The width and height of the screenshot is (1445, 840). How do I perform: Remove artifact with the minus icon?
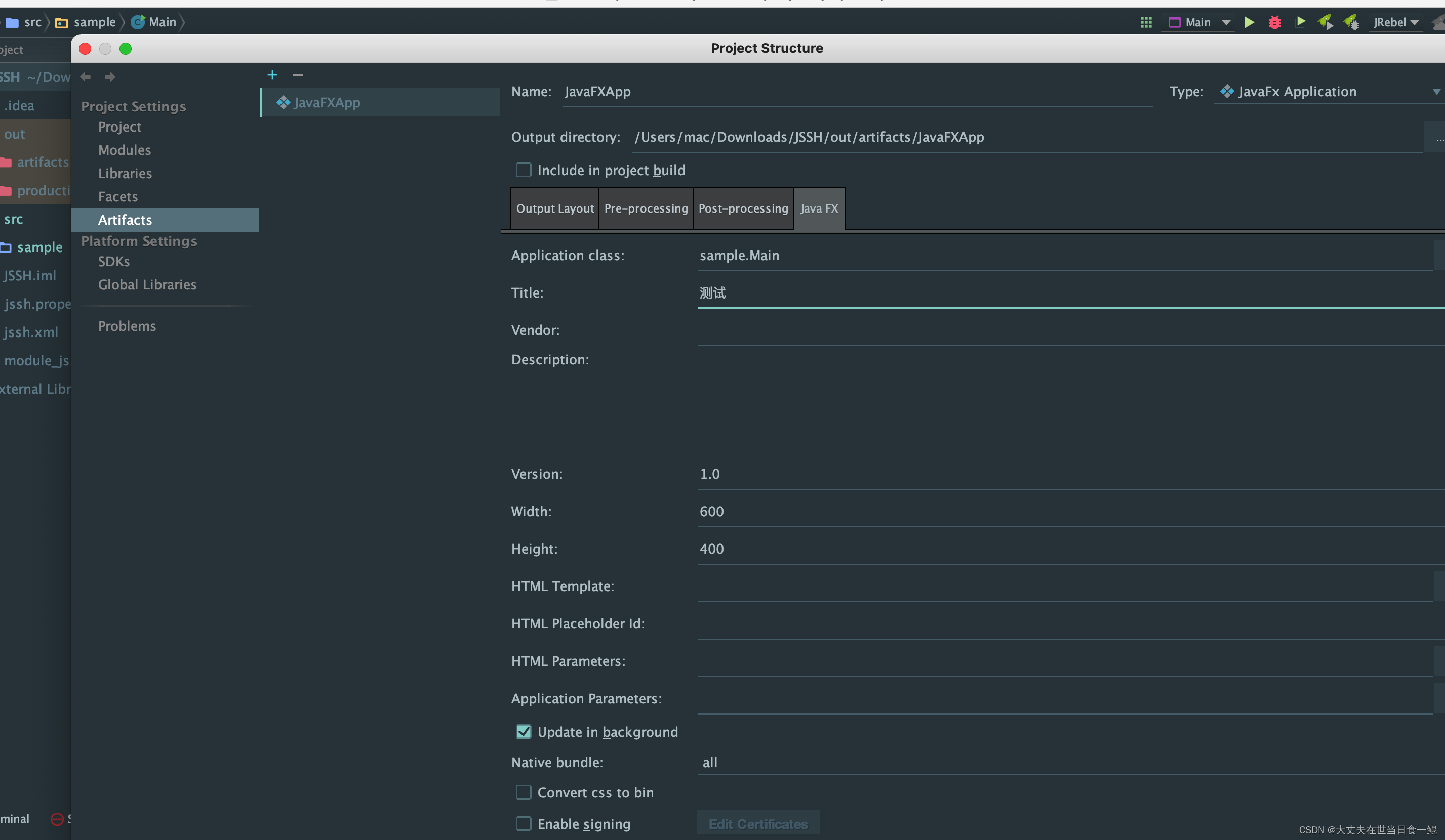[x=297, y=75]
